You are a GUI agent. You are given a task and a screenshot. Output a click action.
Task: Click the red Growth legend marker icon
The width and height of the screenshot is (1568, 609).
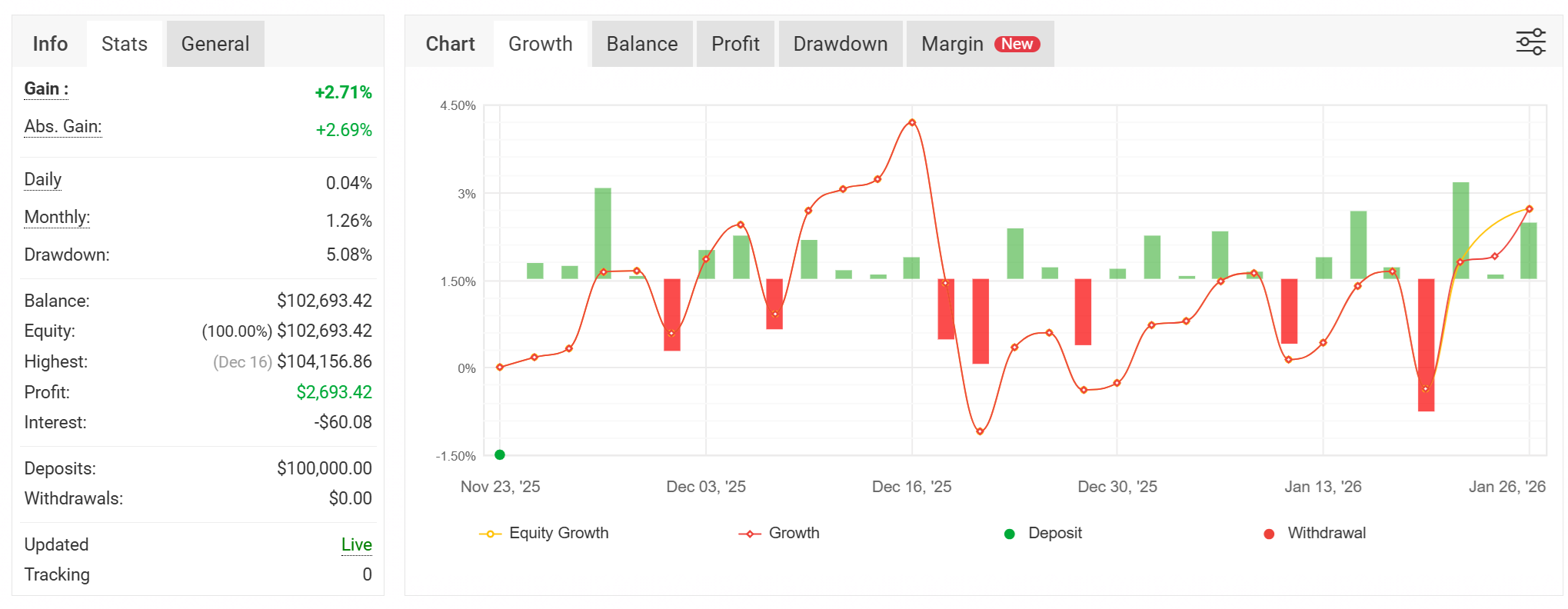point(750,534)
